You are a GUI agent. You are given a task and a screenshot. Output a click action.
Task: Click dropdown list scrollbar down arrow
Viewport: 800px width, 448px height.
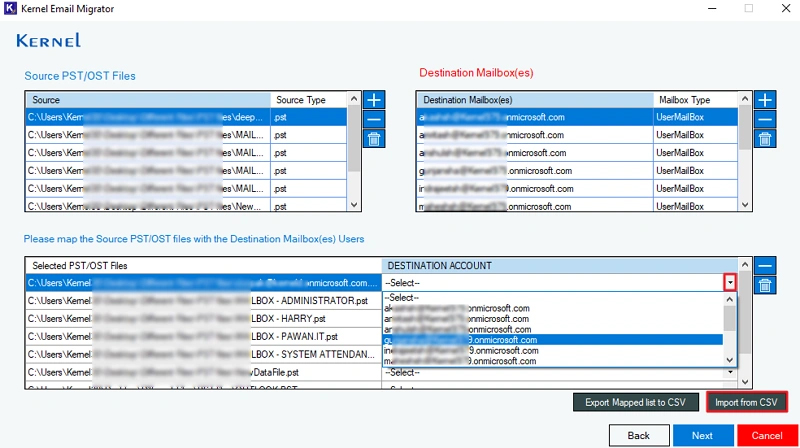tap(730, 360)
